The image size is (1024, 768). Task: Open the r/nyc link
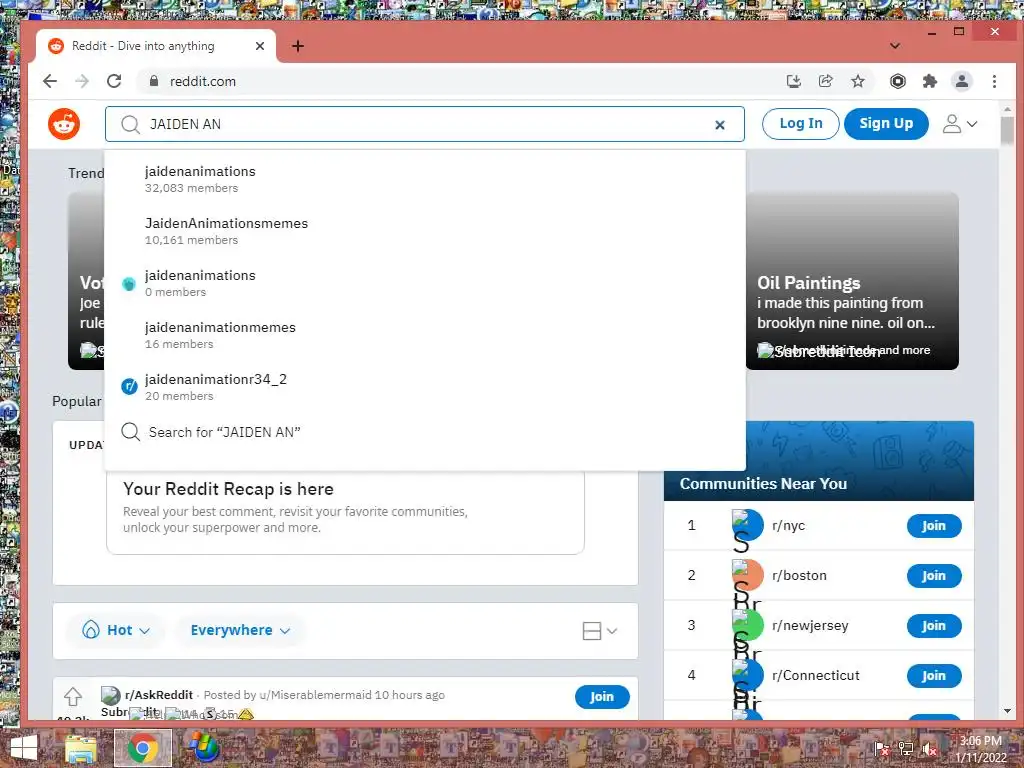[x=788, y=526]
